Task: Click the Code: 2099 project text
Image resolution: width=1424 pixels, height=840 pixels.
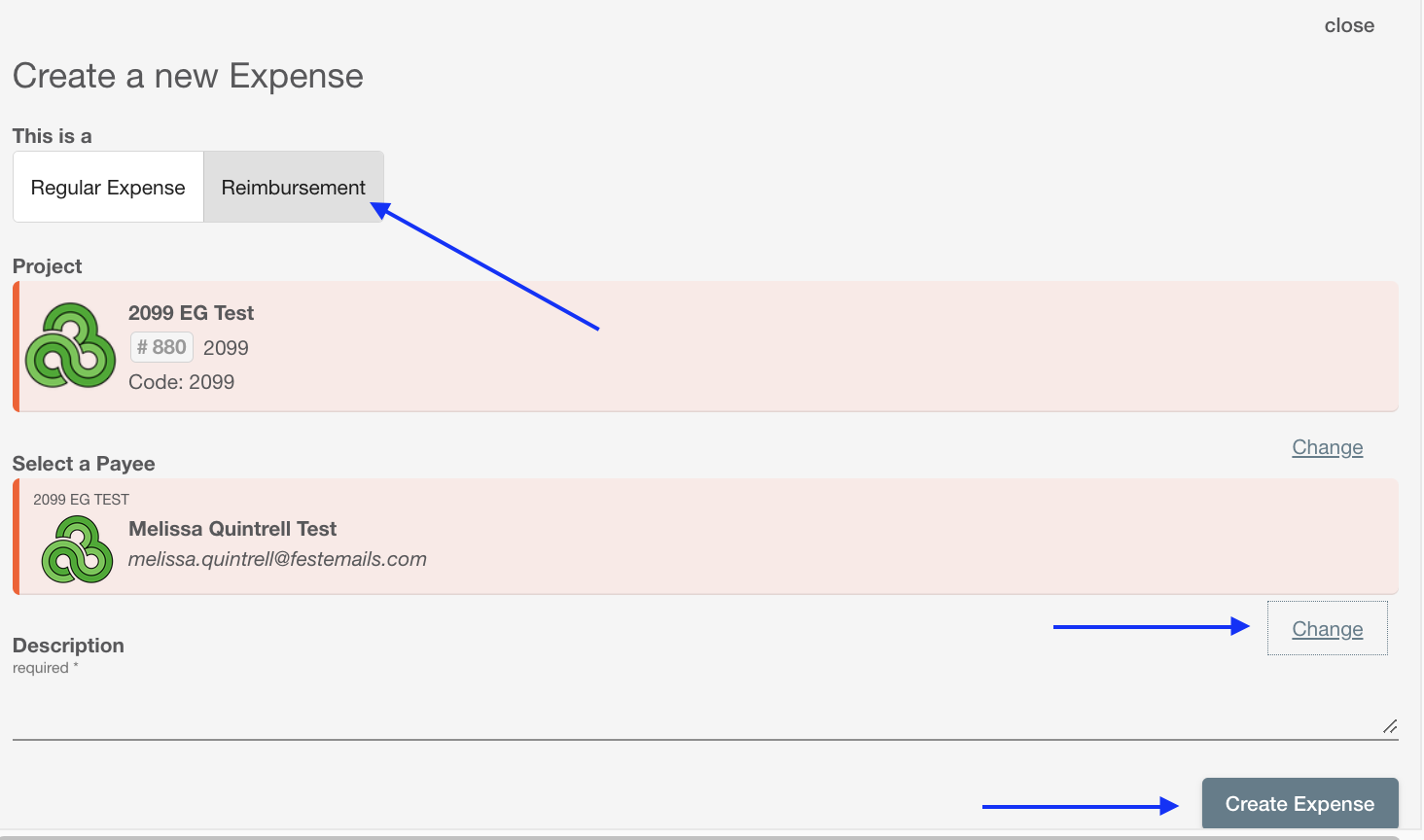Action: click(x=181, y=382)
